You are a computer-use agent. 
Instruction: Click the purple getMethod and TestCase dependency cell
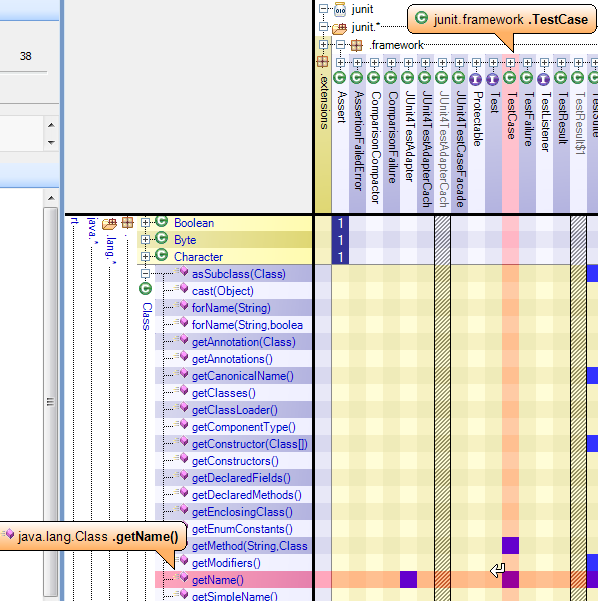pos(510,545)
